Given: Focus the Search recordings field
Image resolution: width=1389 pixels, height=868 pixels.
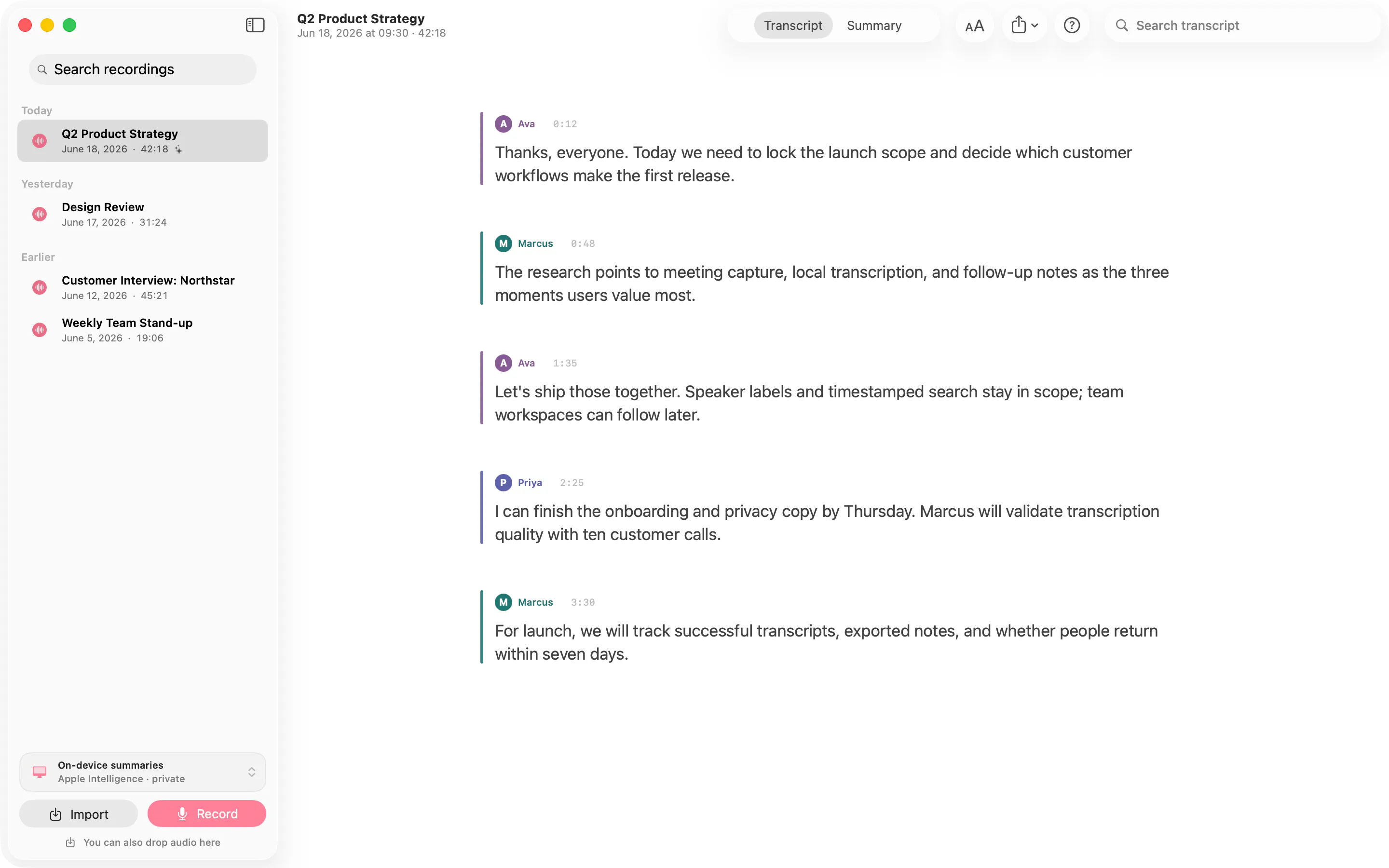Looking at the screenshot, I should 142,69.
